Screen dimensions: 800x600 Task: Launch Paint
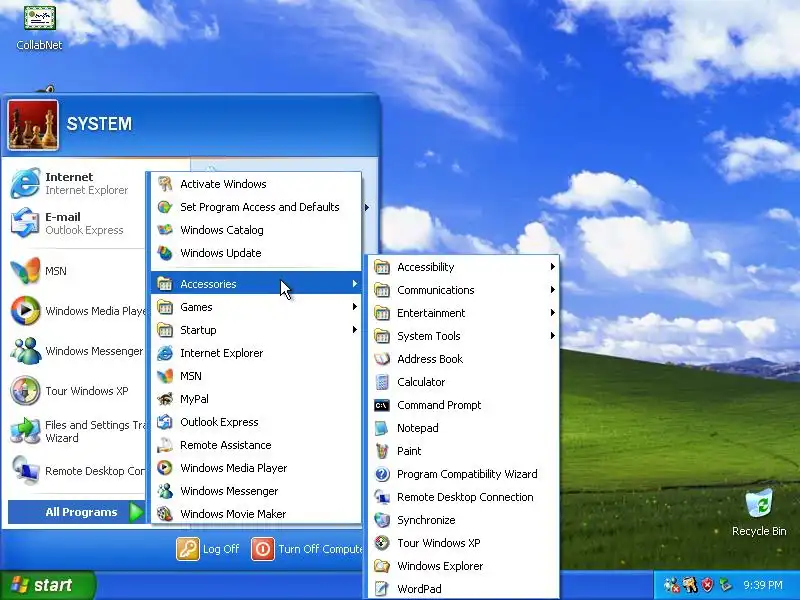(x=463, y=451)
